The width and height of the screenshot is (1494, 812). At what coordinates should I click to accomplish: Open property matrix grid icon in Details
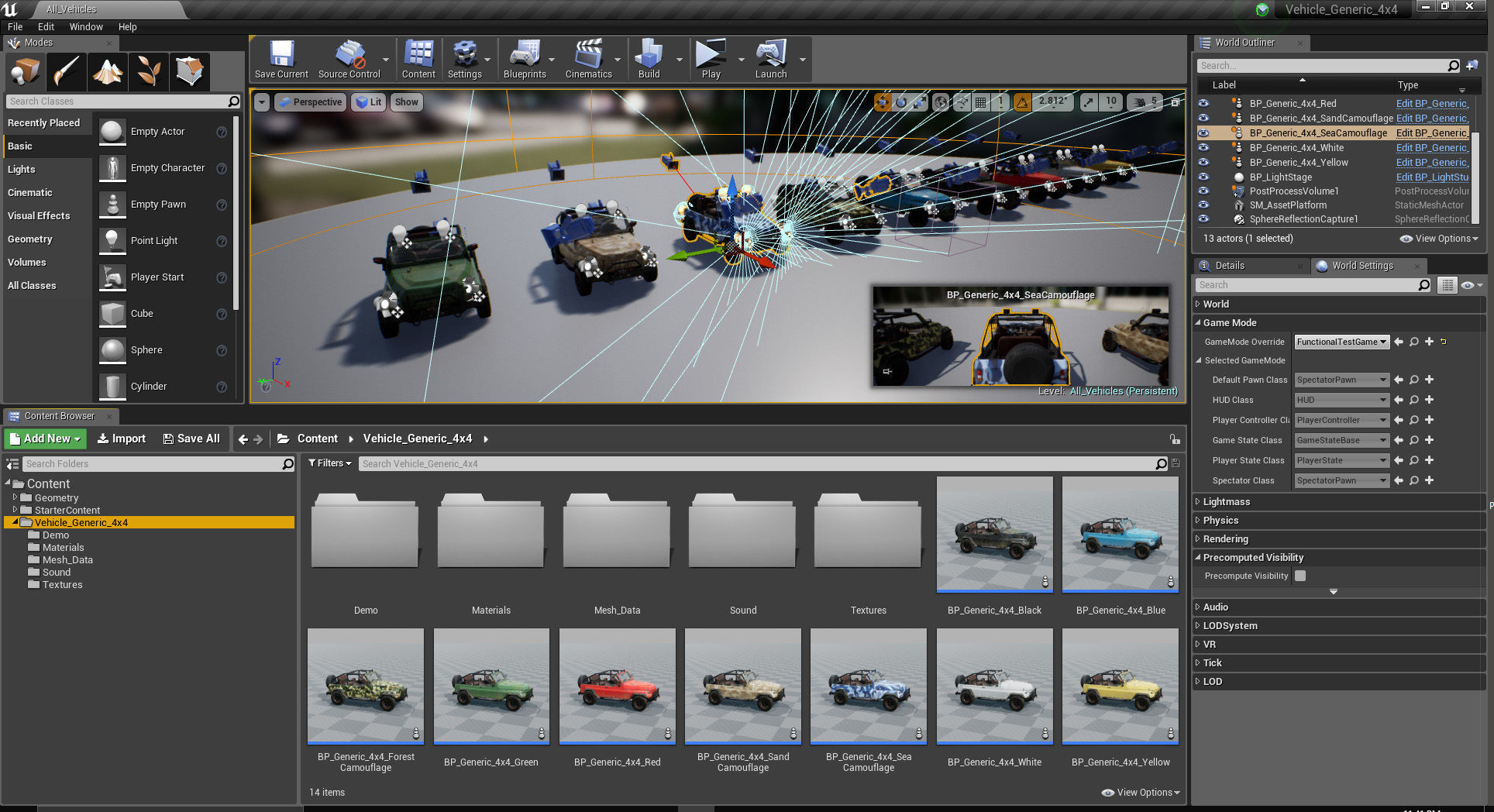(x=1447, y=285)
